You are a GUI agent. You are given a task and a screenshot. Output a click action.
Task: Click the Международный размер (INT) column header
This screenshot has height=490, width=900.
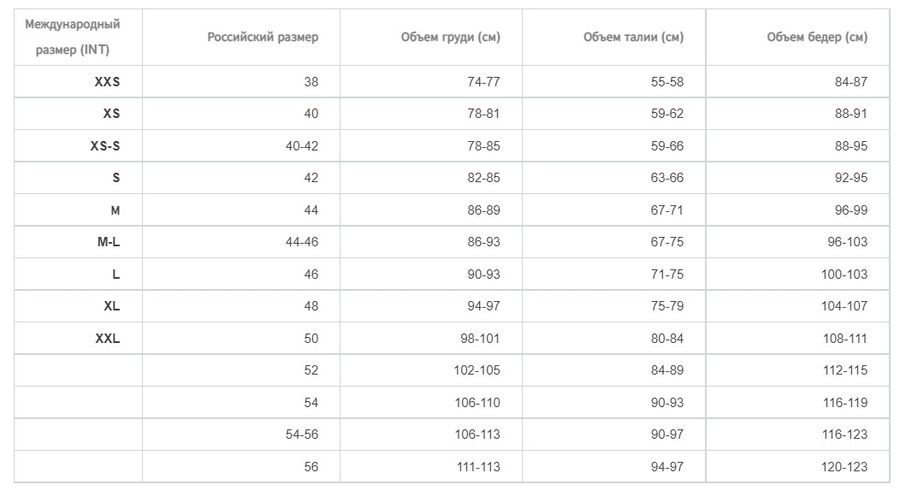72,37
